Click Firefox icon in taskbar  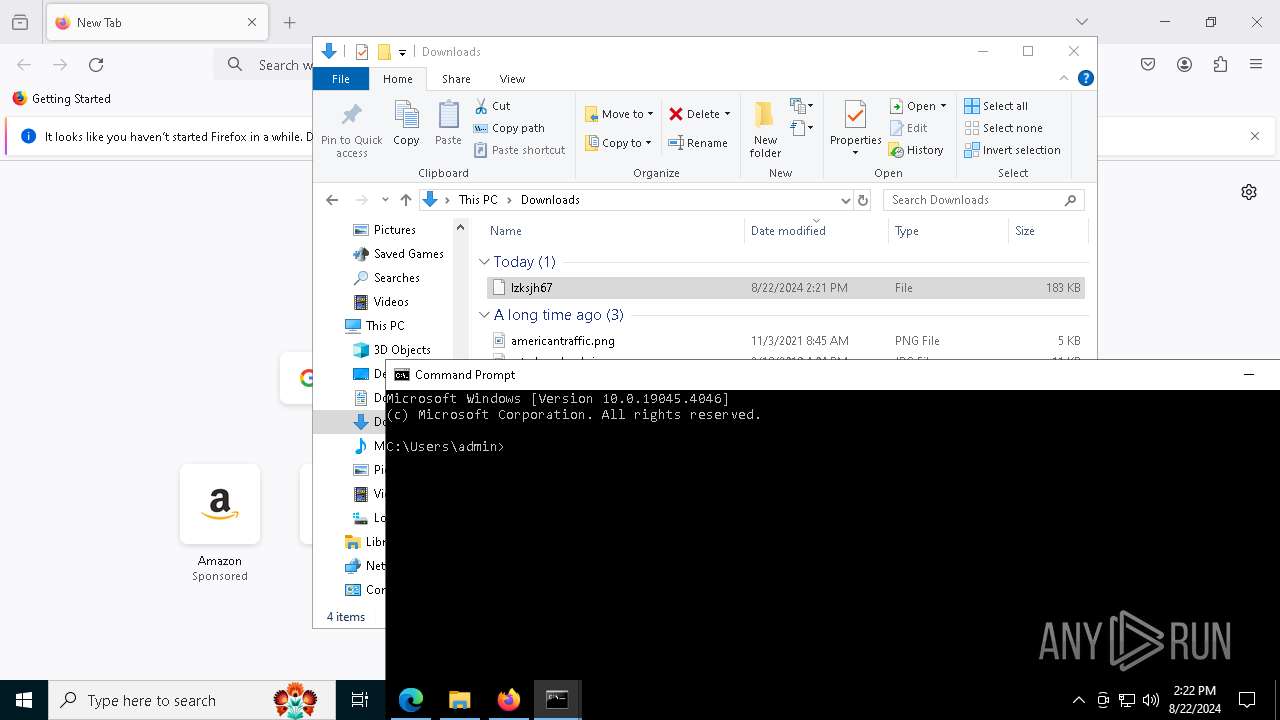[508, 700]
